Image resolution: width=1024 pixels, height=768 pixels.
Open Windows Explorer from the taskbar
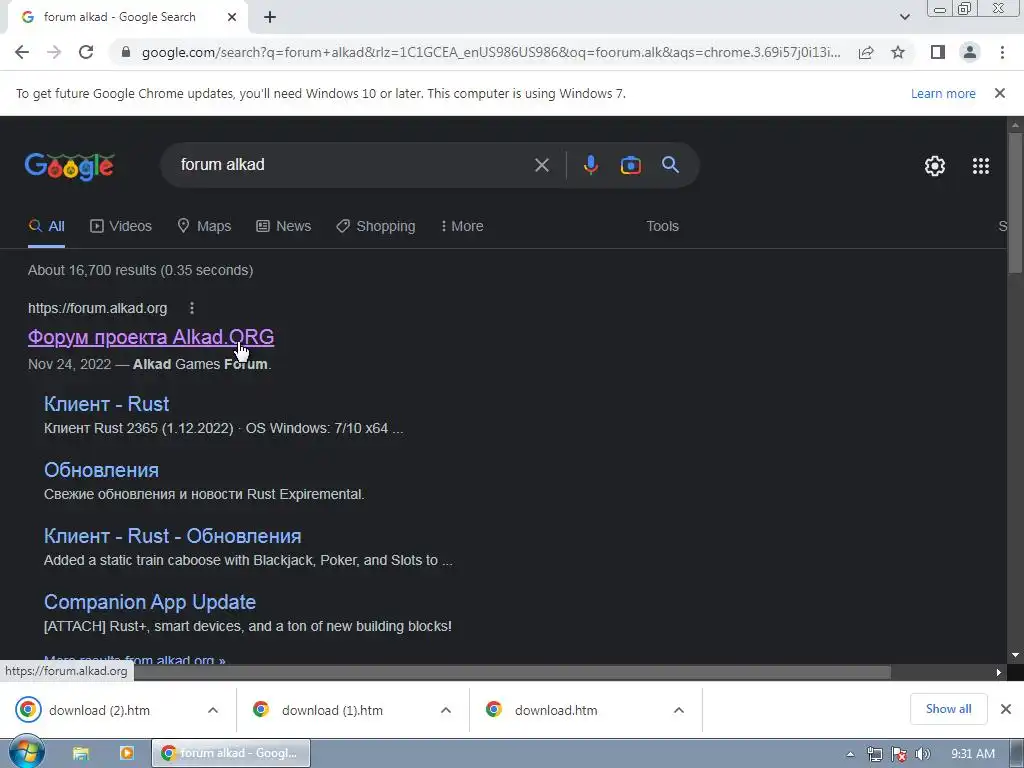(x=80, y=754)
